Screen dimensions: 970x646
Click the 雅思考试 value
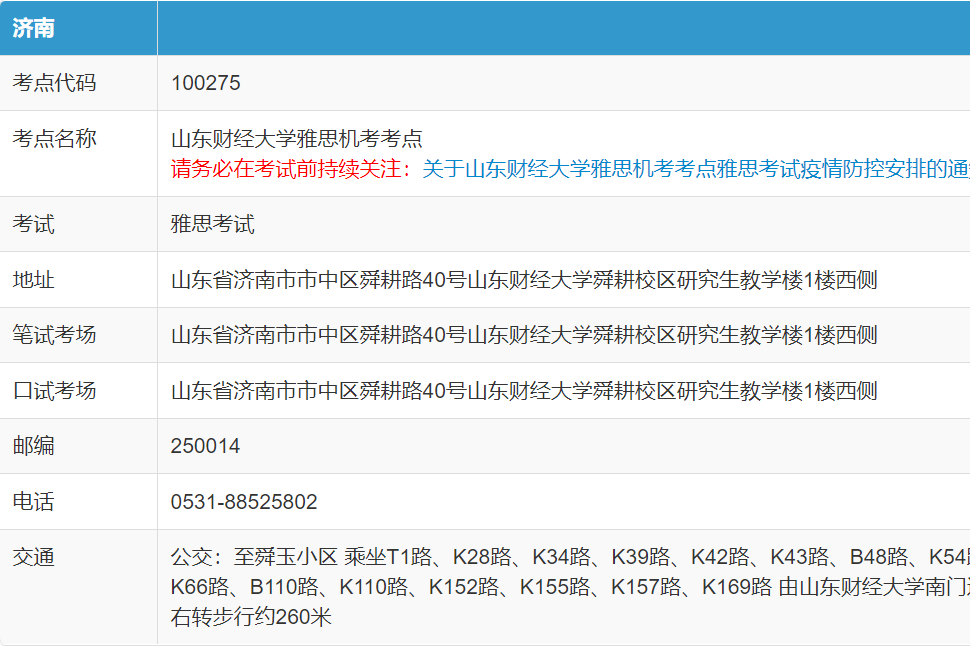pos(213,224)
